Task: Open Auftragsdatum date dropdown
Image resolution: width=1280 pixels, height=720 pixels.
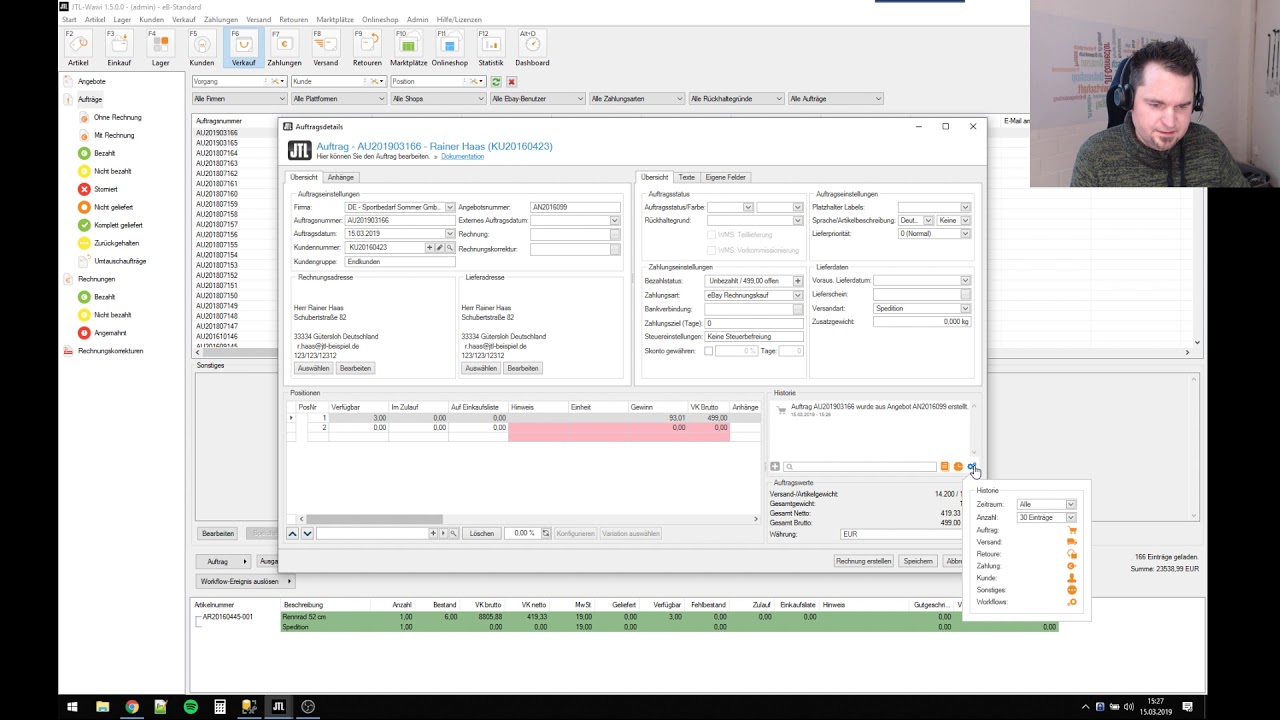Action: [450, 234]
